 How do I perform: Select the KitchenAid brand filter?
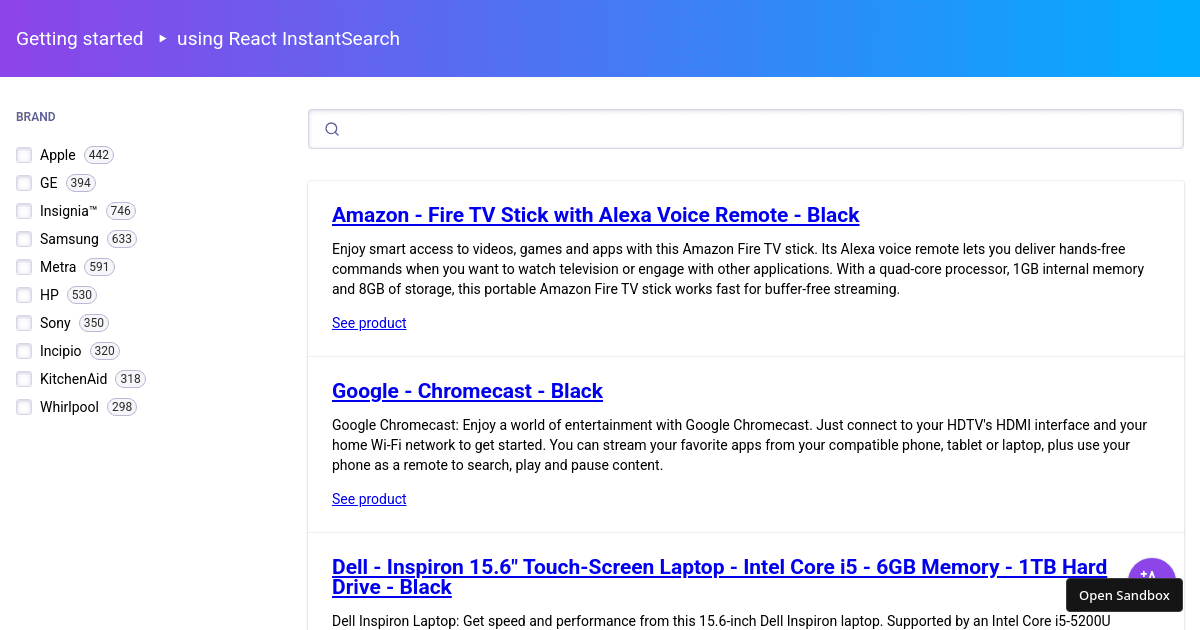[24, 379]
